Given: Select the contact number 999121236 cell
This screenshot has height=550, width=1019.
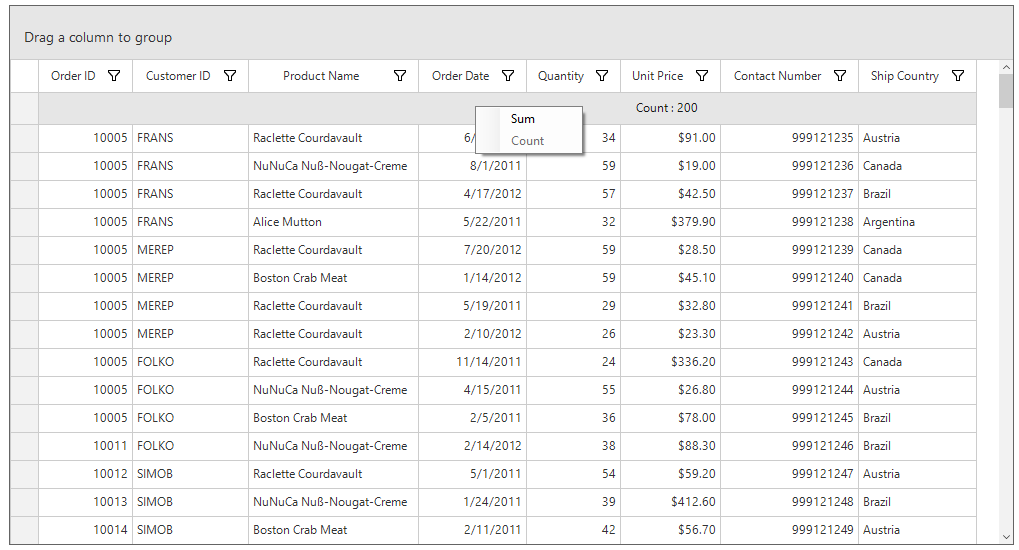Looking at the screenshot, I should 789,166.
